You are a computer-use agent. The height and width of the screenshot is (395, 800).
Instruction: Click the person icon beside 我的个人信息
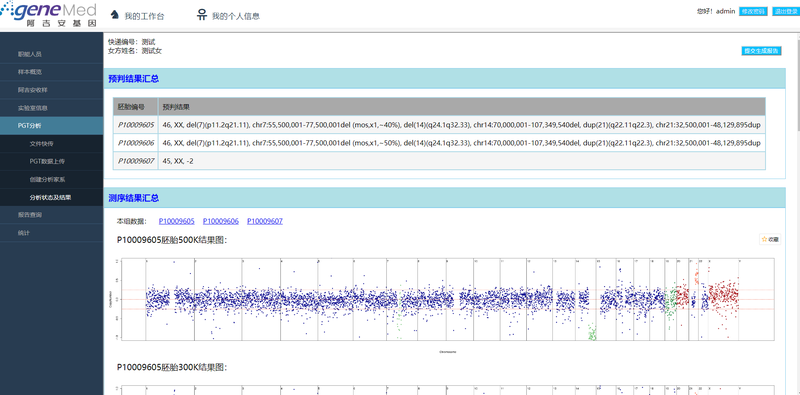[x=202, y=15]
